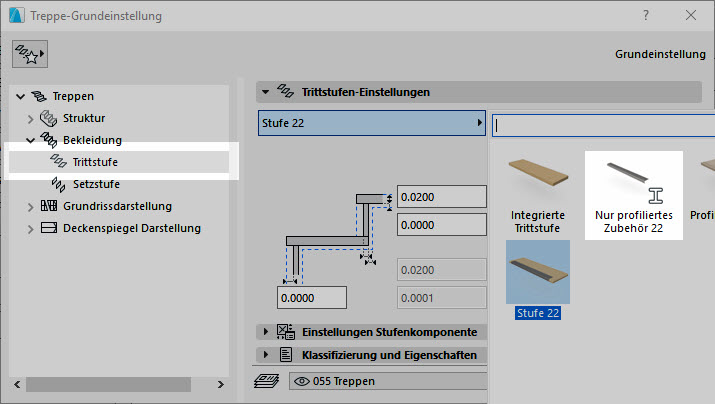The width and height of the screenshot is (715, 404).
Task: Collapse the Trittstufen-Einstellungen panel
Action: click(x=265, y=92)
